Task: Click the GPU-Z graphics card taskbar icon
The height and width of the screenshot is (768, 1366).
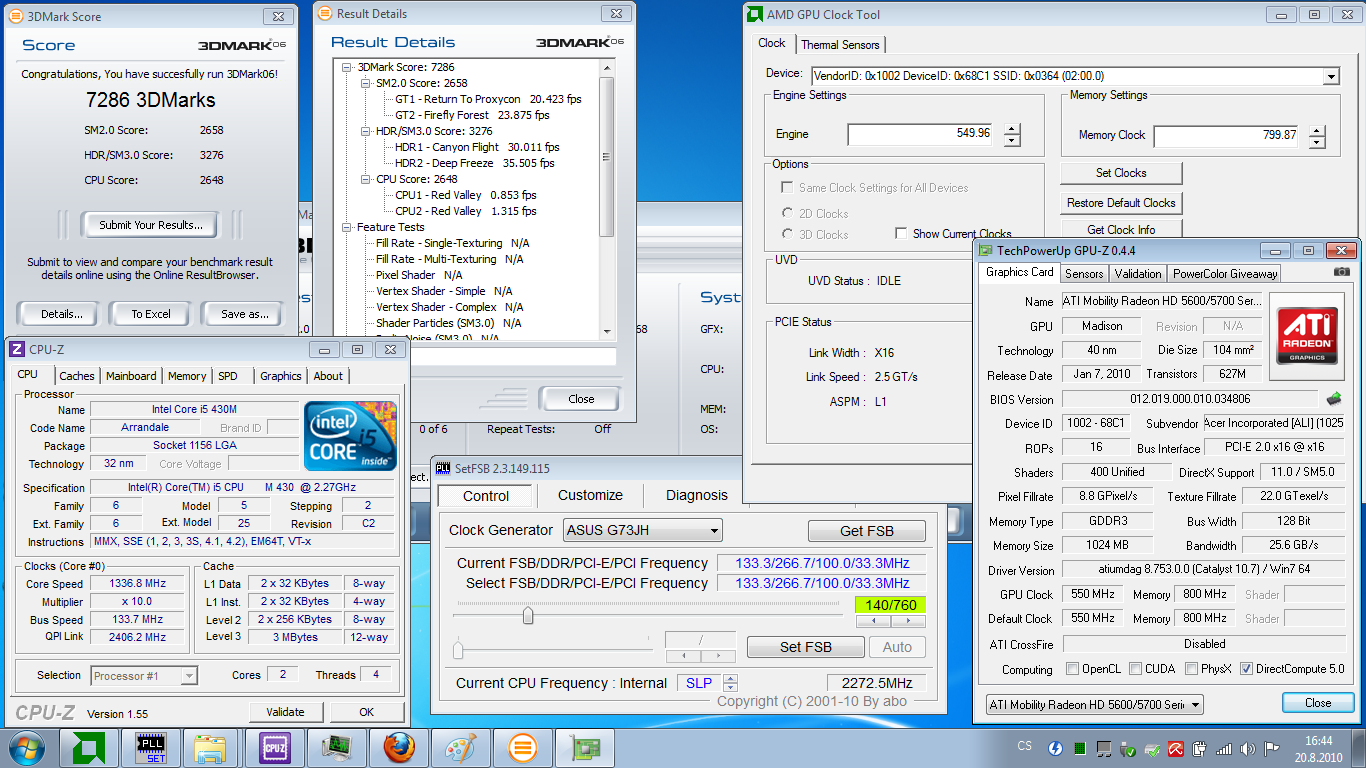Action: 584,748
